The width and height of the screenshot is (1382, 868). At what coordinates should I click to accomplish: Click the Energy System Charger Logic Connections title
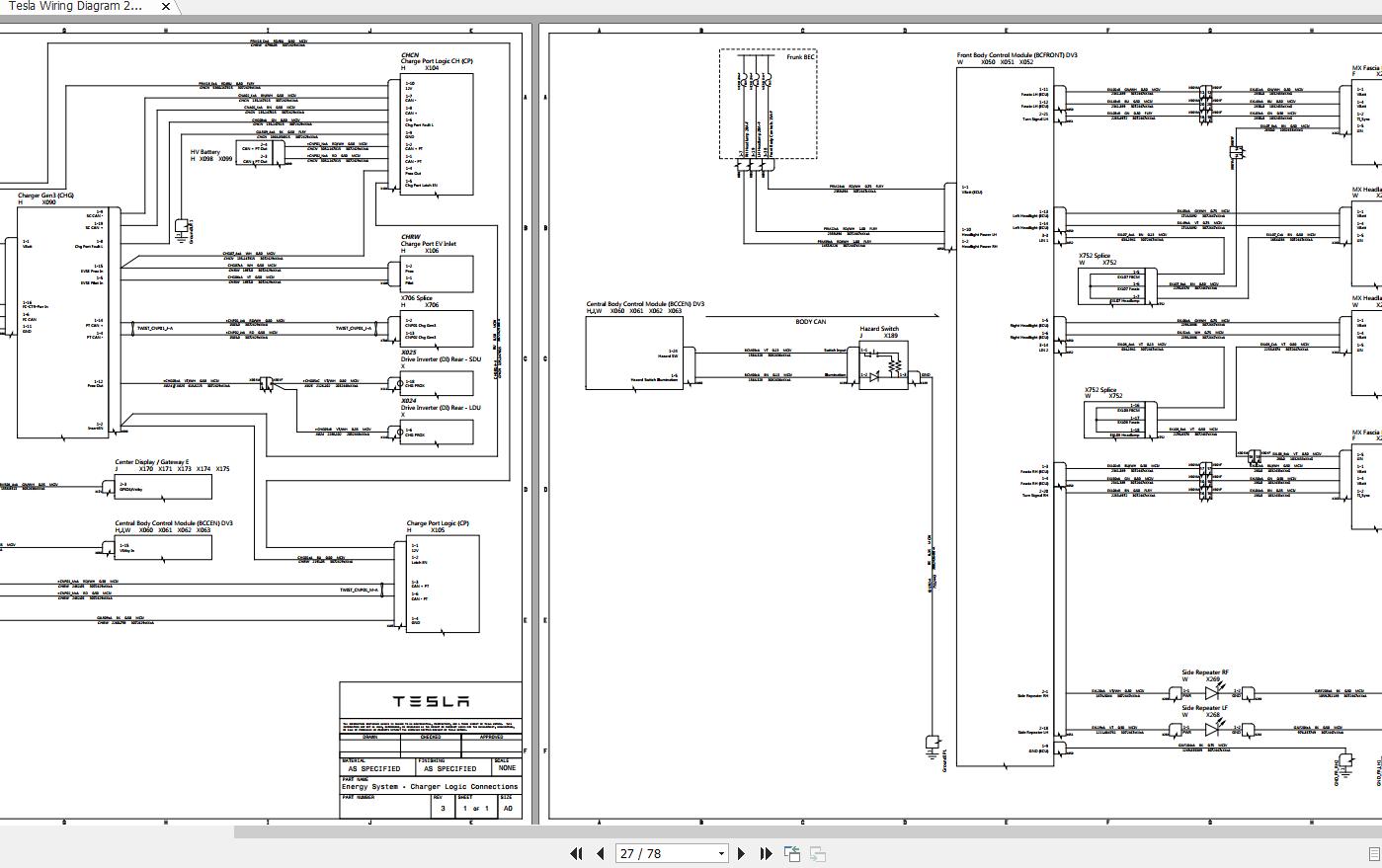(x=432, y=786)
